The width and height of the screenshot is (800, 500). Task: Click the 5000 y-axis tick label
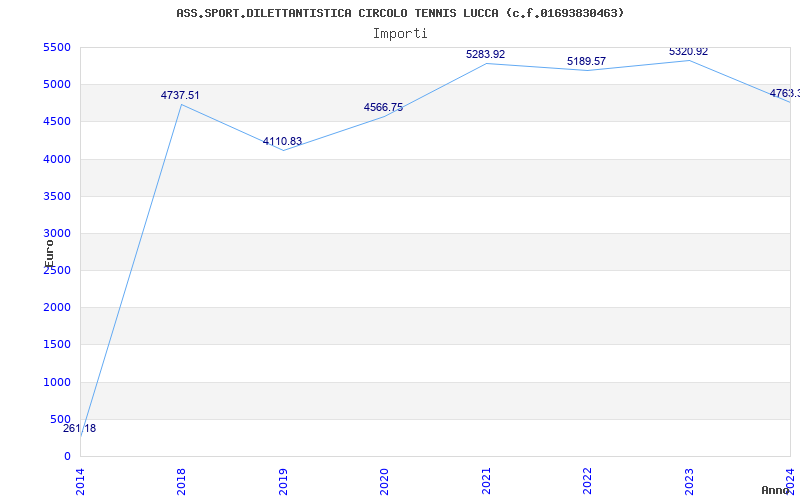click(x=57, y=85)
